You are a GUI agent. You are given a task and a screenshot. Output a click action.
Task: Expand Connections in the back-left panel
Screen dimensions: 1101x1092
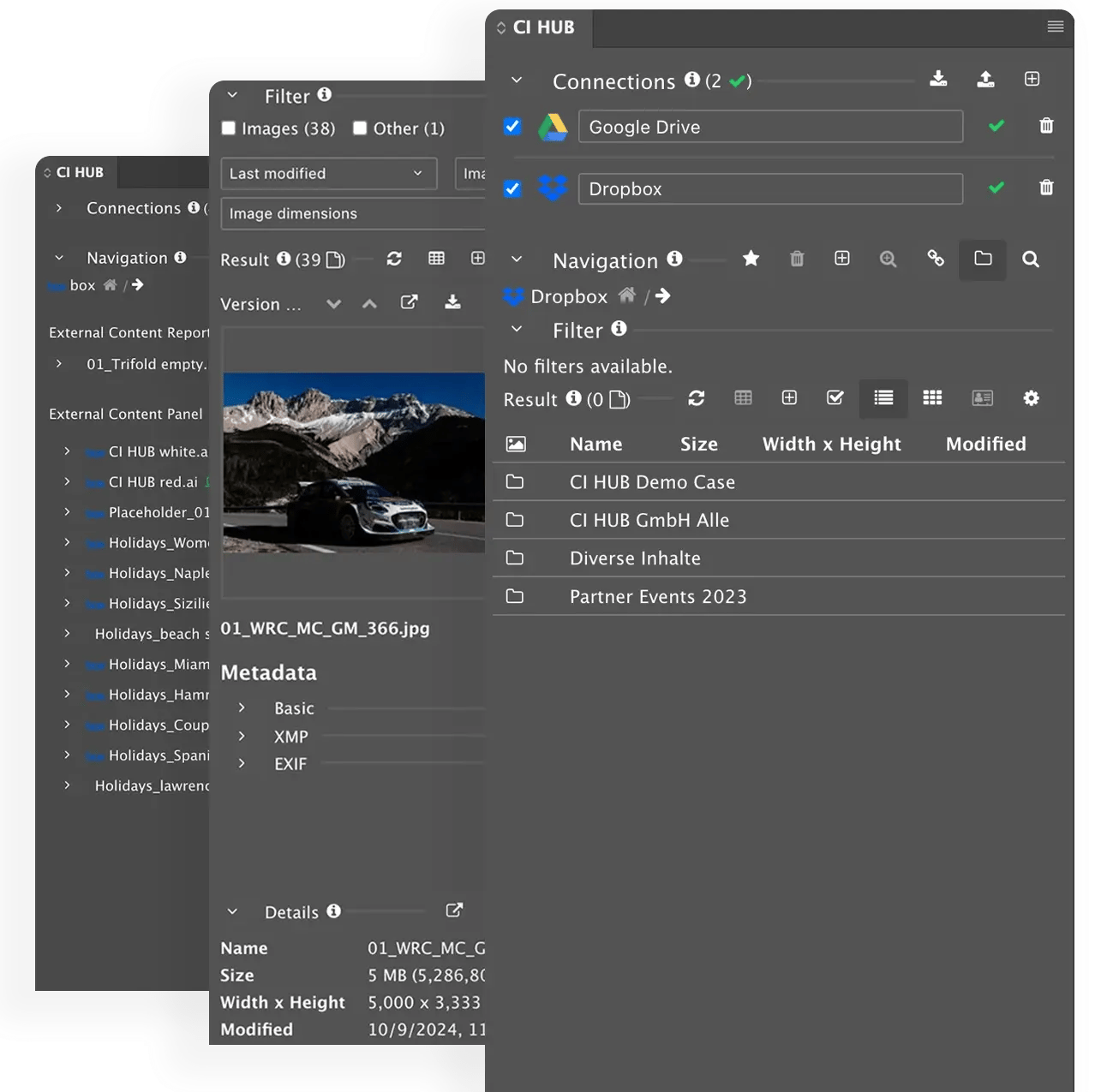[58, 208]
